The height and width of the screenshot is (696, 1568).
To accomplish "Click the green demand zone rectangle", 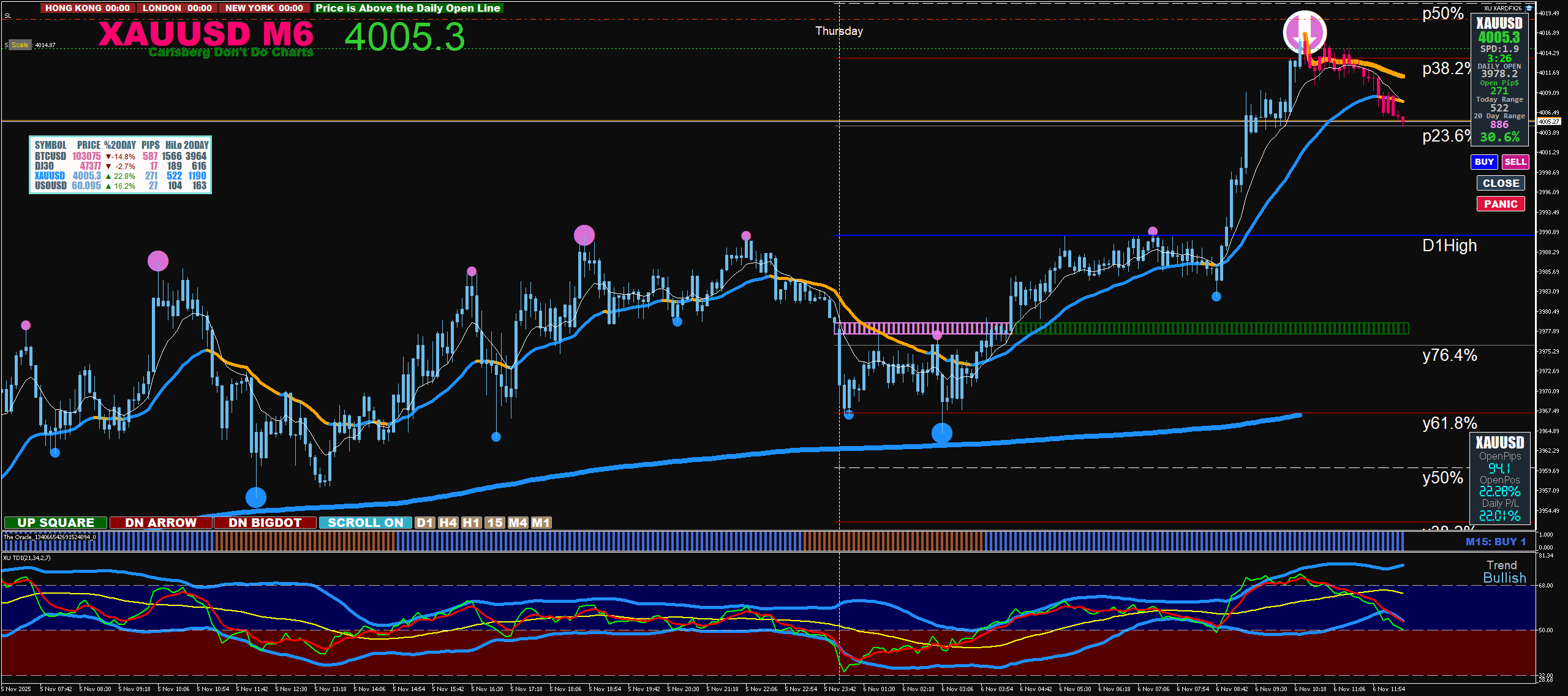I will (x=1210, y=328).
